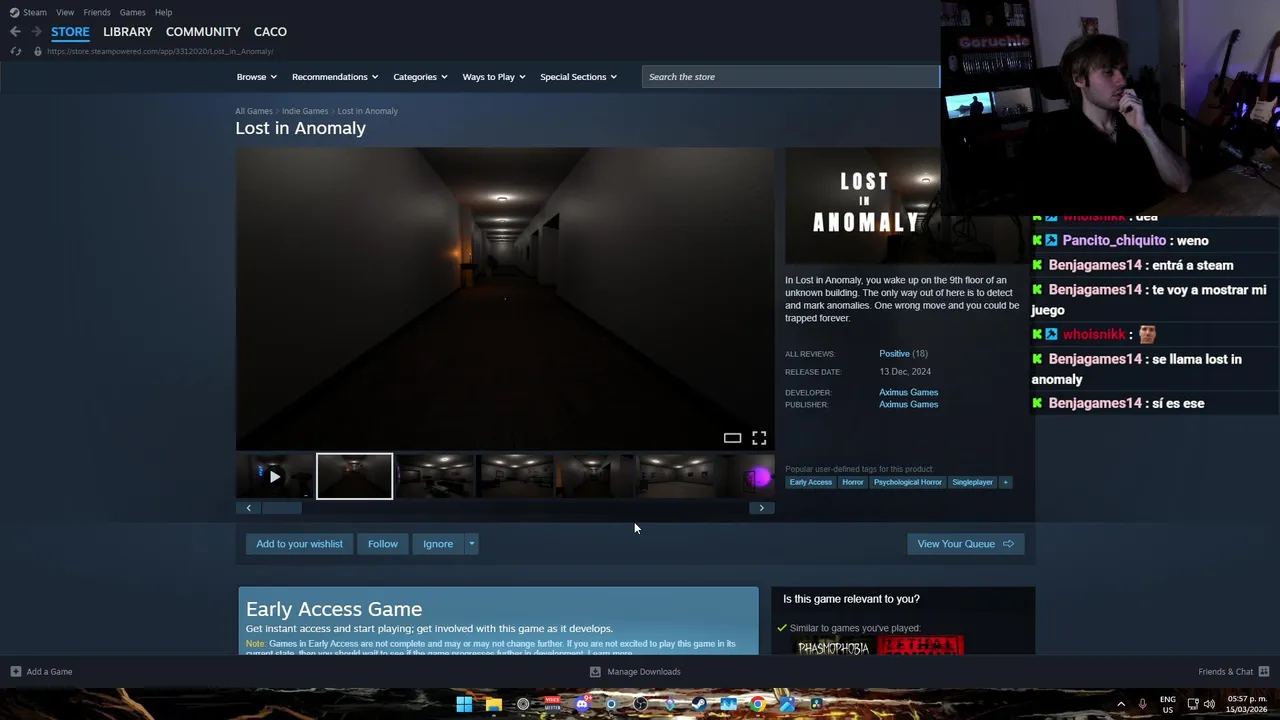This screenshot has height=720, width=1280.
Task: Toggle theater mode for the media viewer
Action: (x=732, y=438)
